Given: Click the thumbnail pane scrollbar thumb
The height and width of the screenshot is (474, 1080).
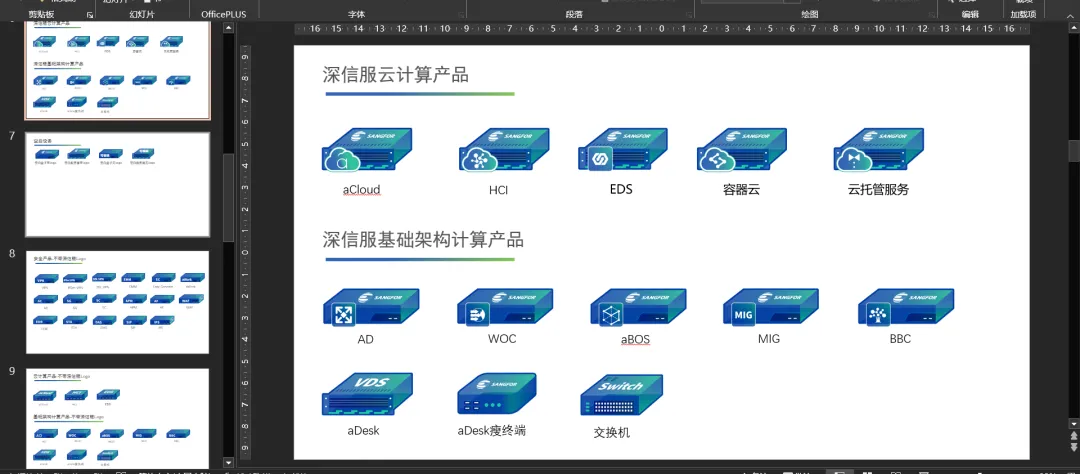Looking at the screenshot, I should click(x=228, y=198).
